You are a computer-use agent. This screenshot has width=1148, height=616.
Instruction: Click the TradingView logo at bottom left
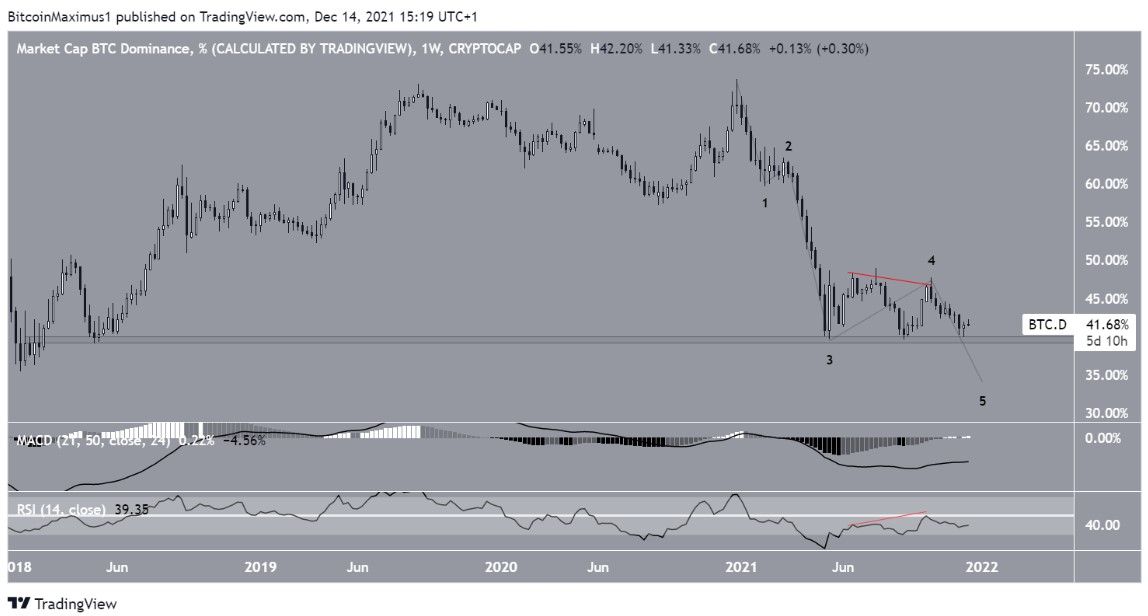tap(62, 604)
